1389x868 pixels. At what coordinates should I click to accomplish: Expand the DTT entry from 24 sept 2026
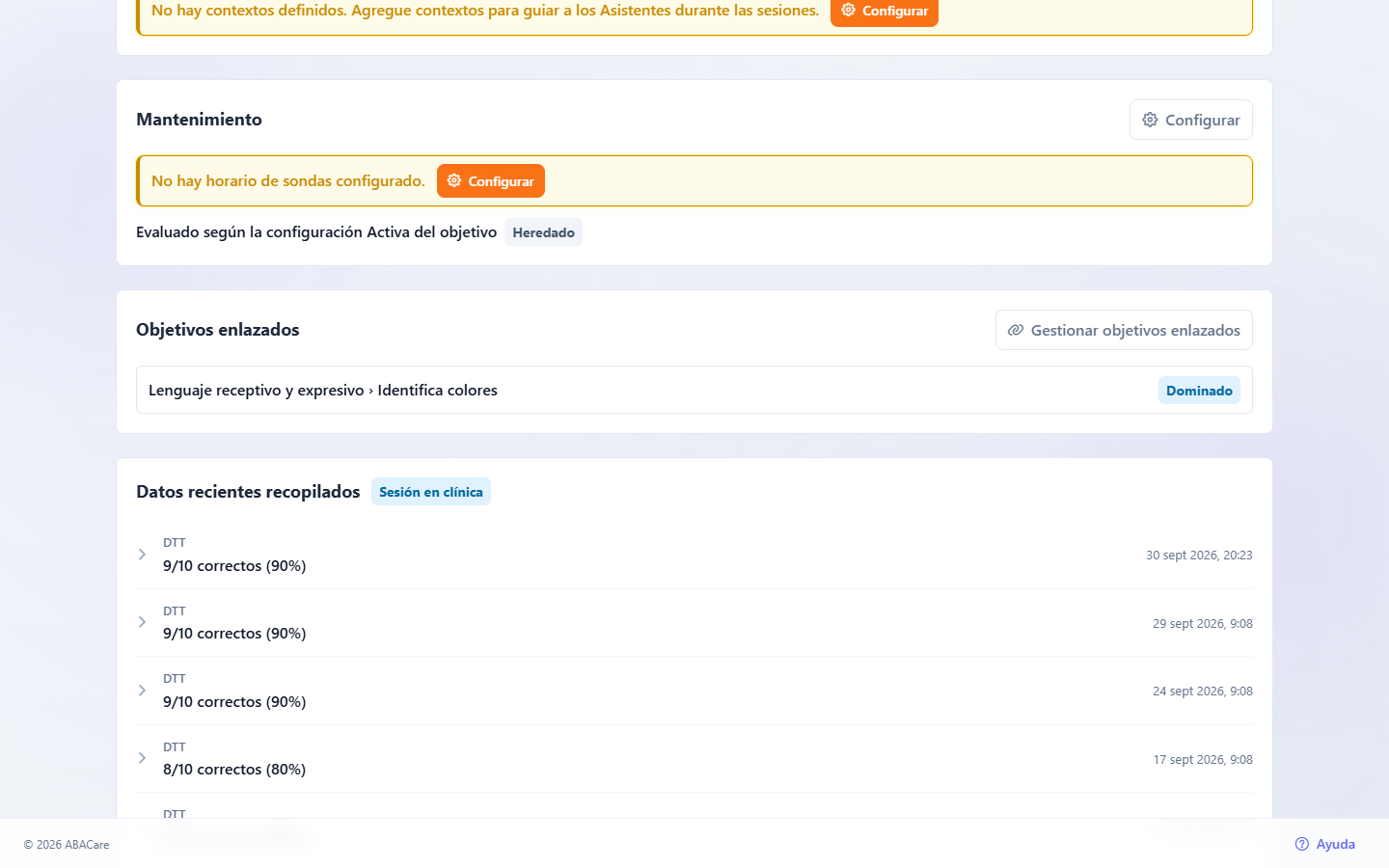[142, 691]
